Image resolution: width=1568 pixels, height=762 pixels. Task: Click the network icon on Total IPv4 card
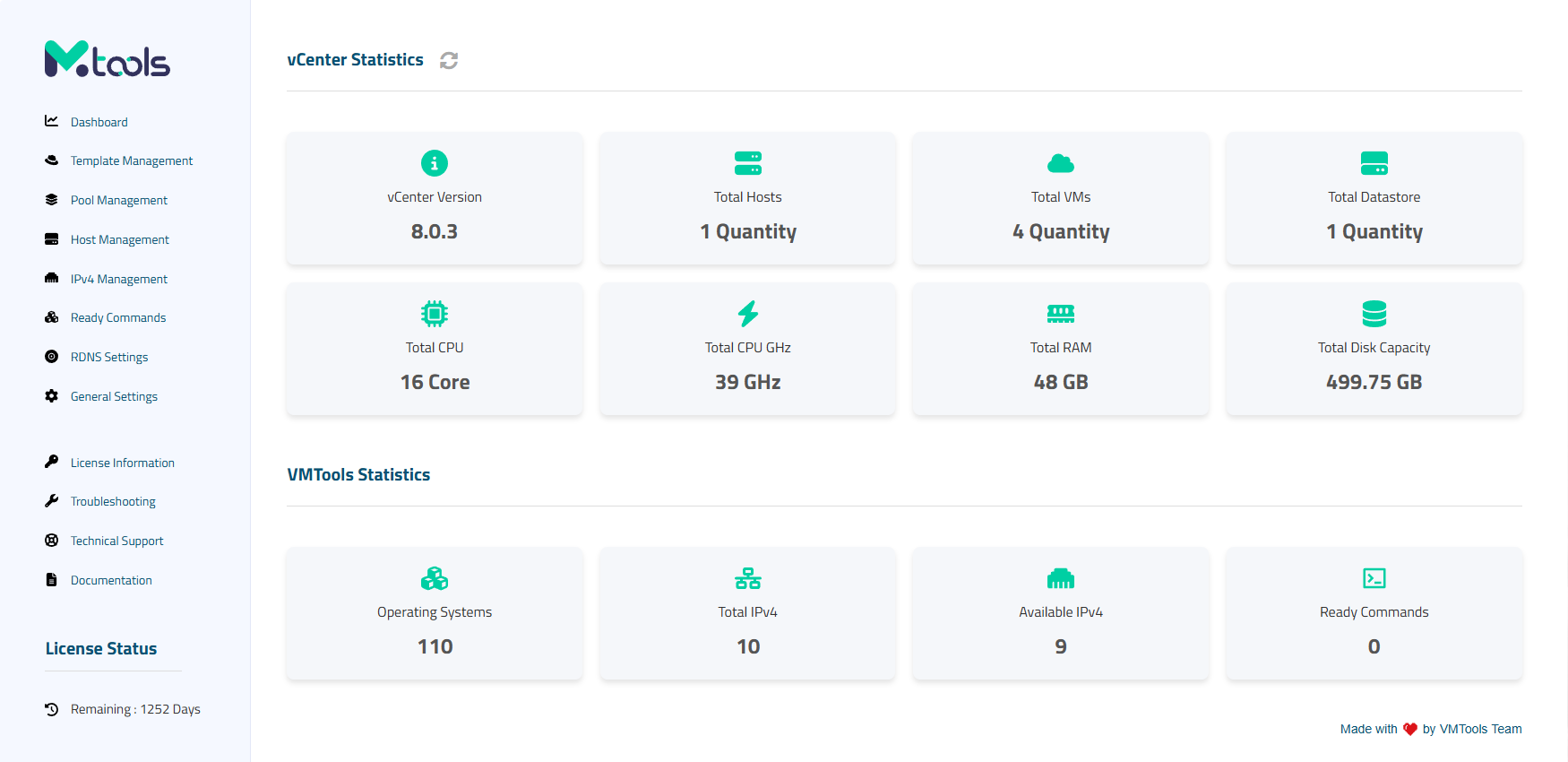(748, 578)
